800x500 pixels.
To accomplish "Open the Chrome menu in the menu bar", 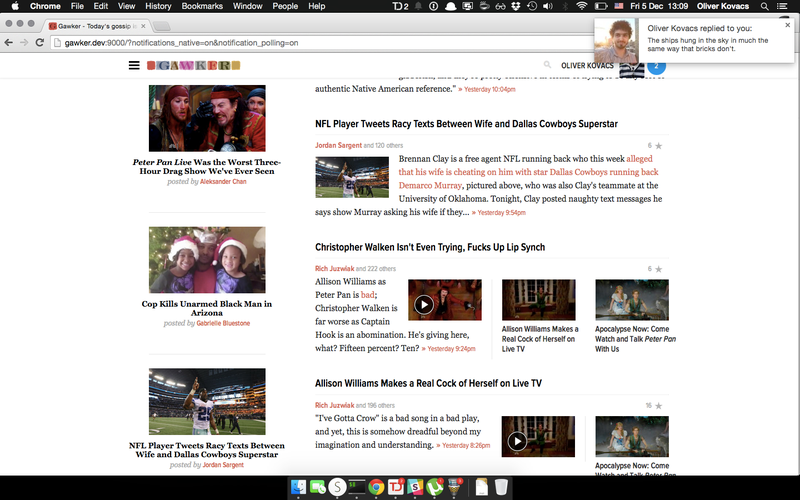I will [x=45, y=6].
